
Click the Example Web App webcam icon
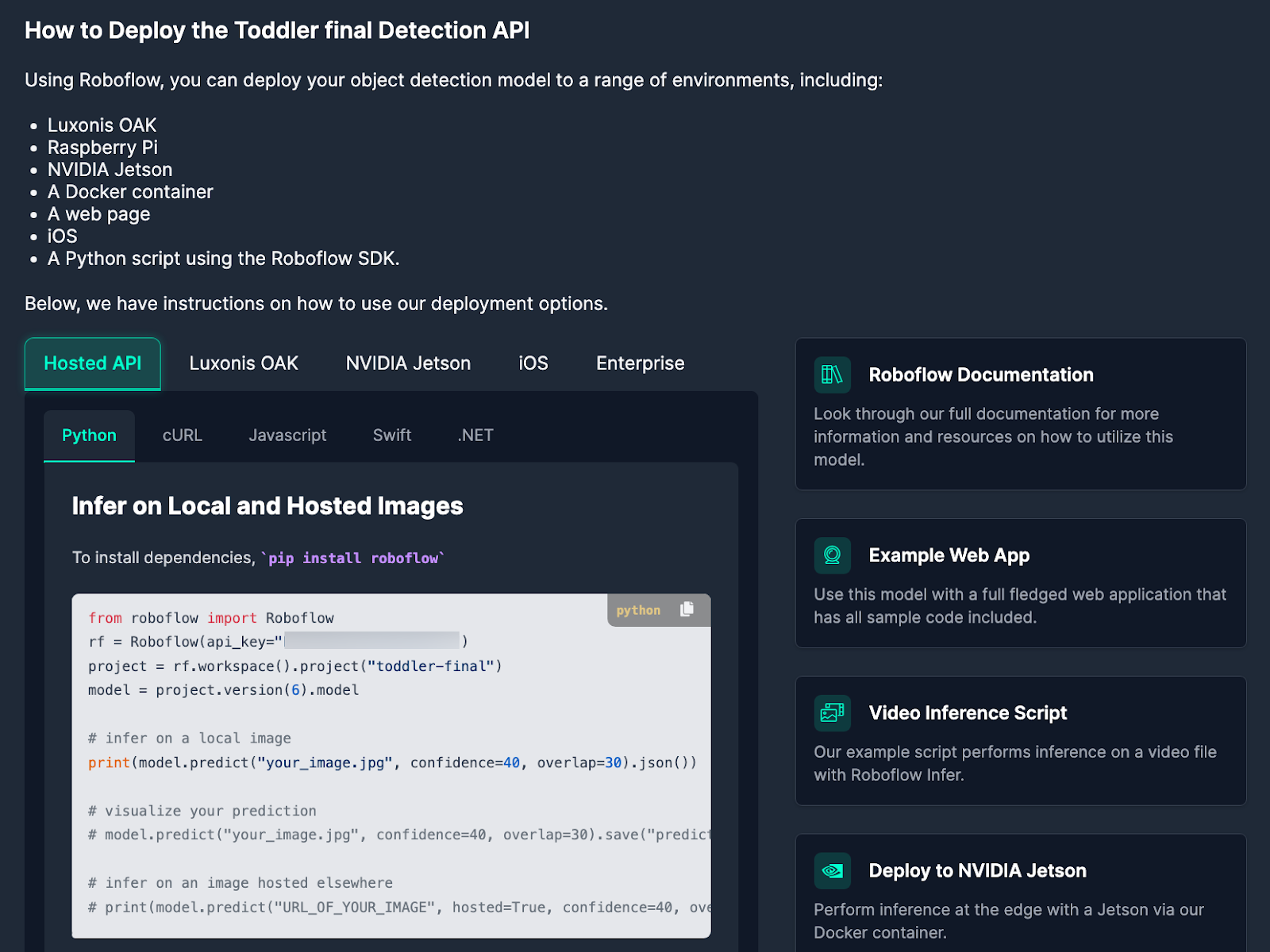832,555
